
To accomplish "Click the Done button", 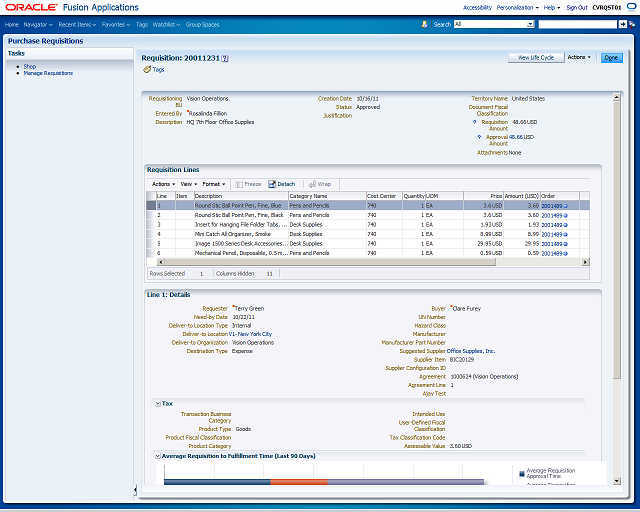I will coord(611,58).
